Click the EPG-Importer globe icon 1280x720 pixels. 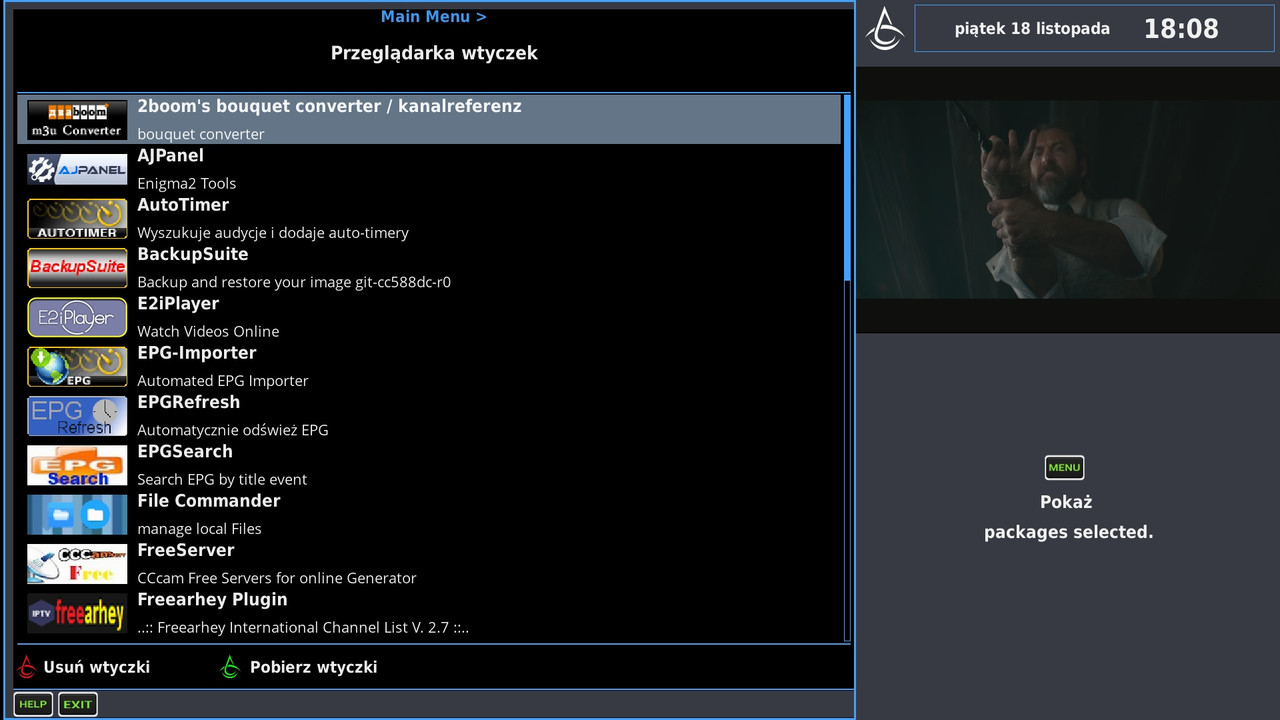77,366
